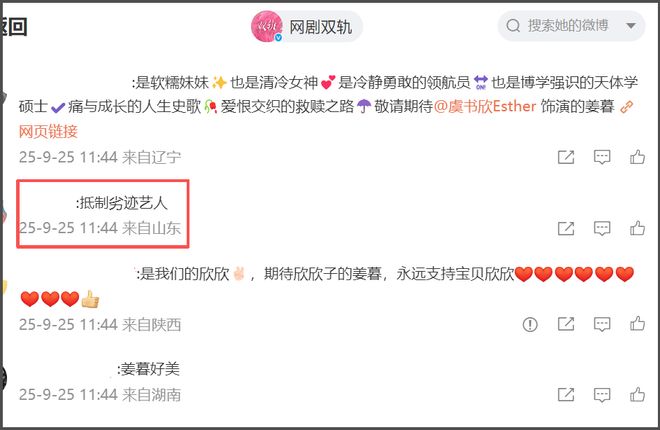
Task: Share the 辽宁 comment
Action: click(566, 157)
